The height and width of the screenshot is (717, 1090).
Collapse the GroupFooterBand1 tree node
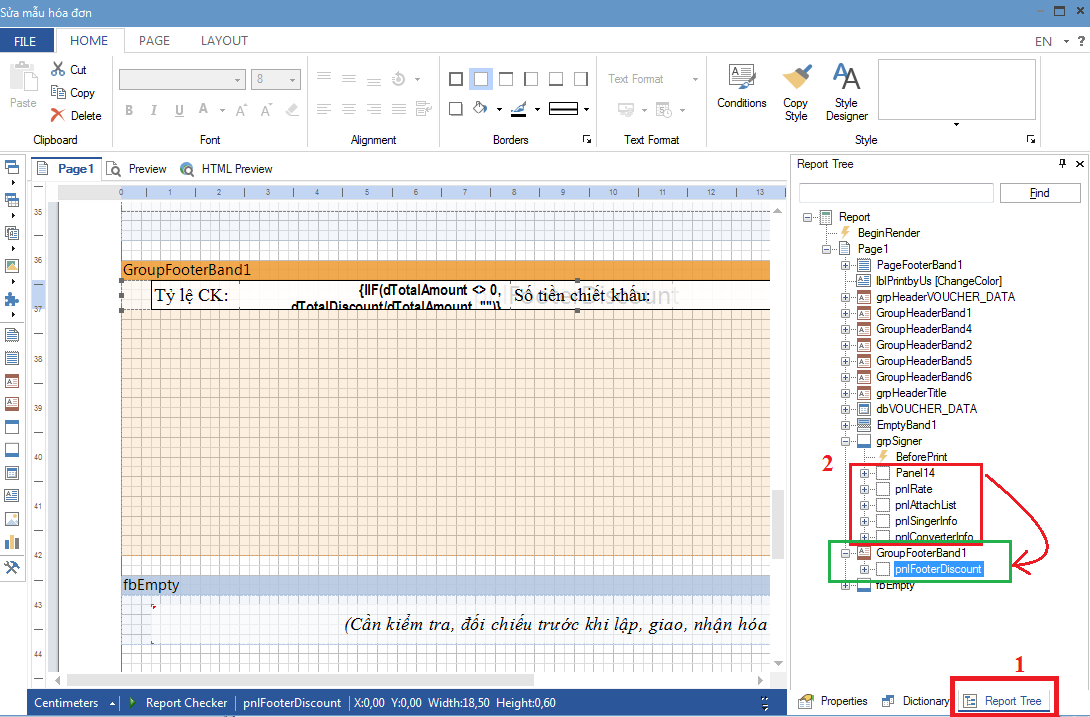tap(845, 553)
